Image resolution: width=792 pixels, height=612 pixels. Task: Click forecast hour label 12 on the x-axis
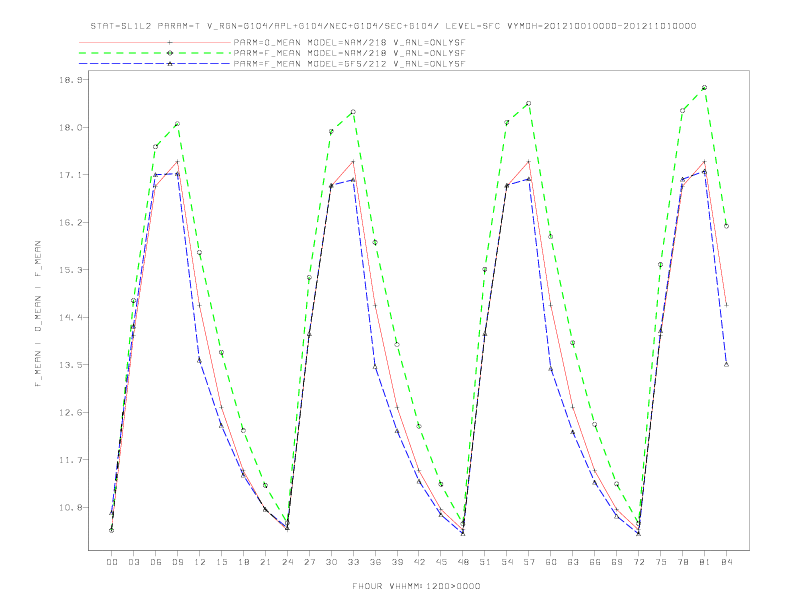point(200,562)
